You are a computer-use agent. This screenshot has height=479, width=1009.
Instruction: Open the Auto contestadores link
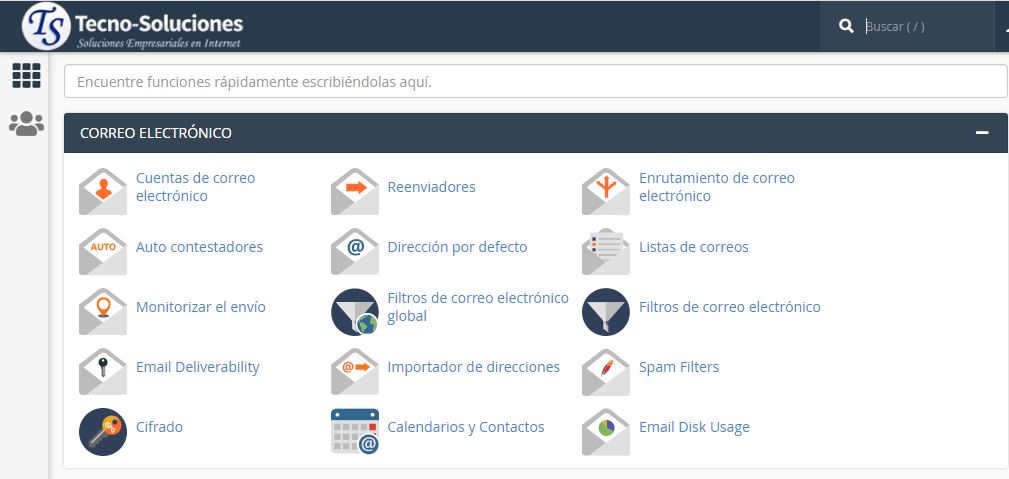pos(199,247)
